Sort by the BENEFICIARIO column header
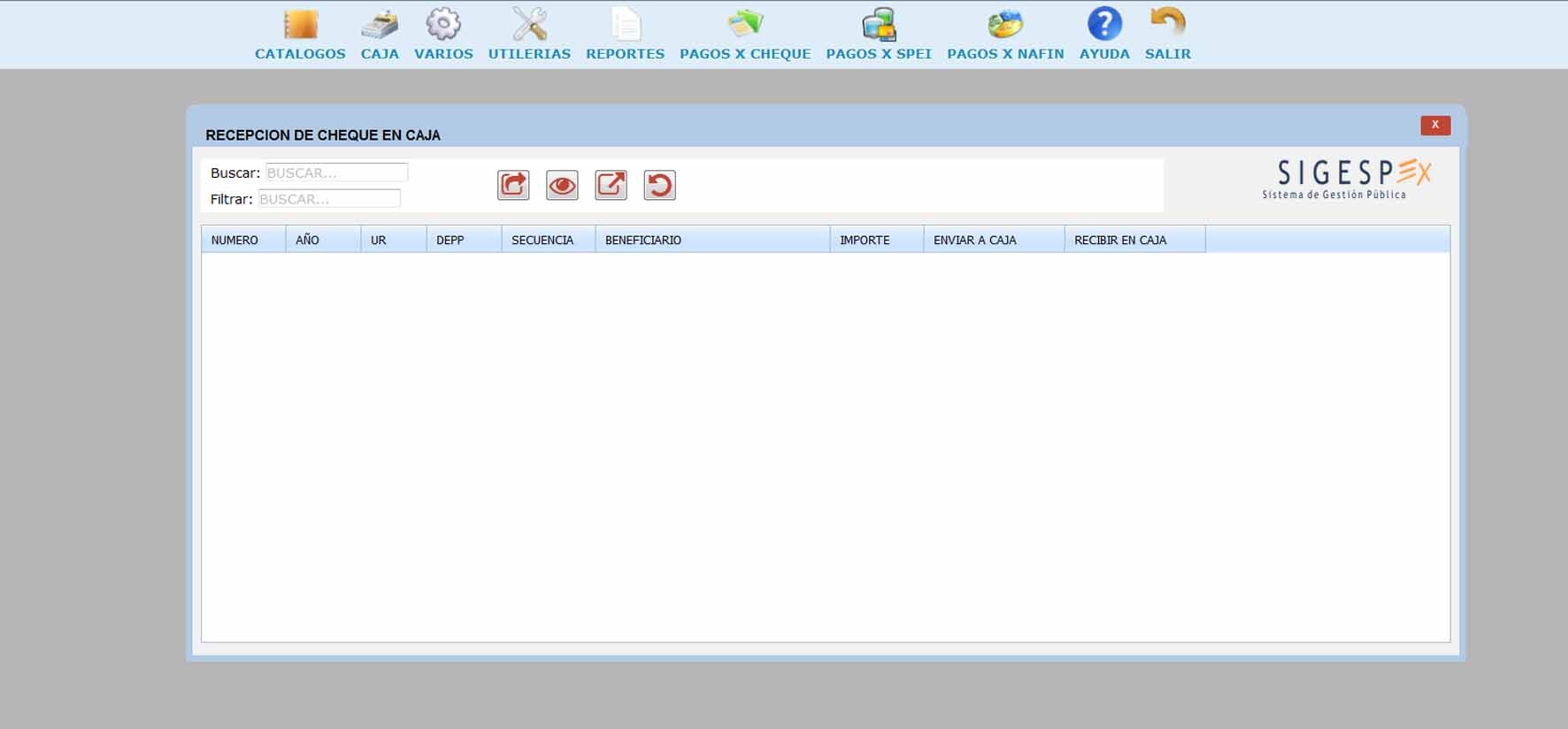The width and height of the screenshot is (1568, 729). [712, 240]
